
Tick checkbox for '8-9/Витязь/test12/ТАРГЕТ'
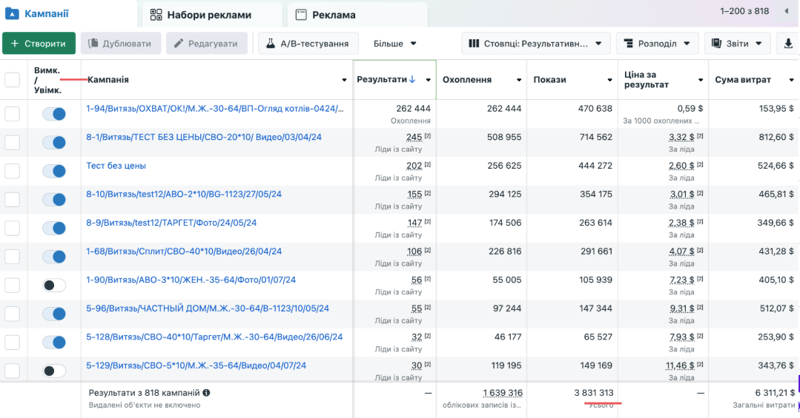(12, 228)
